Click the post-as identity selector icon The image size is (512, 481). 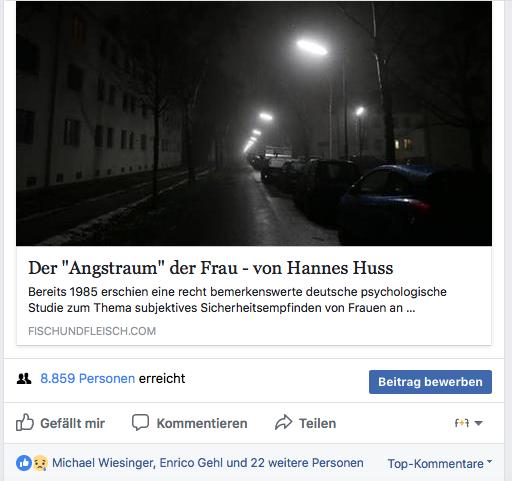tap(462, 423)
